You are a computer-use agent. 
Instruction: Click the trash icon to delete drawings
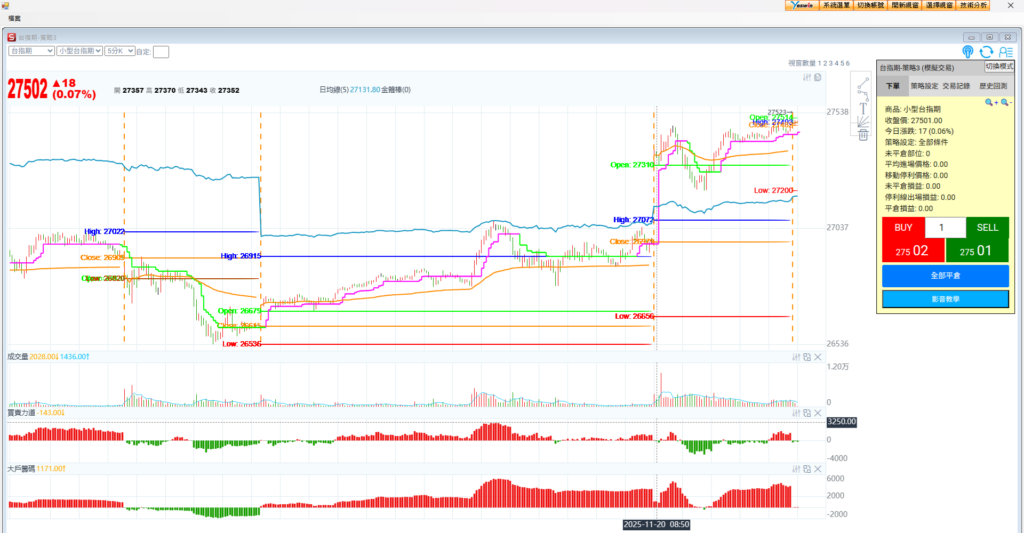[x=863, y=135]
